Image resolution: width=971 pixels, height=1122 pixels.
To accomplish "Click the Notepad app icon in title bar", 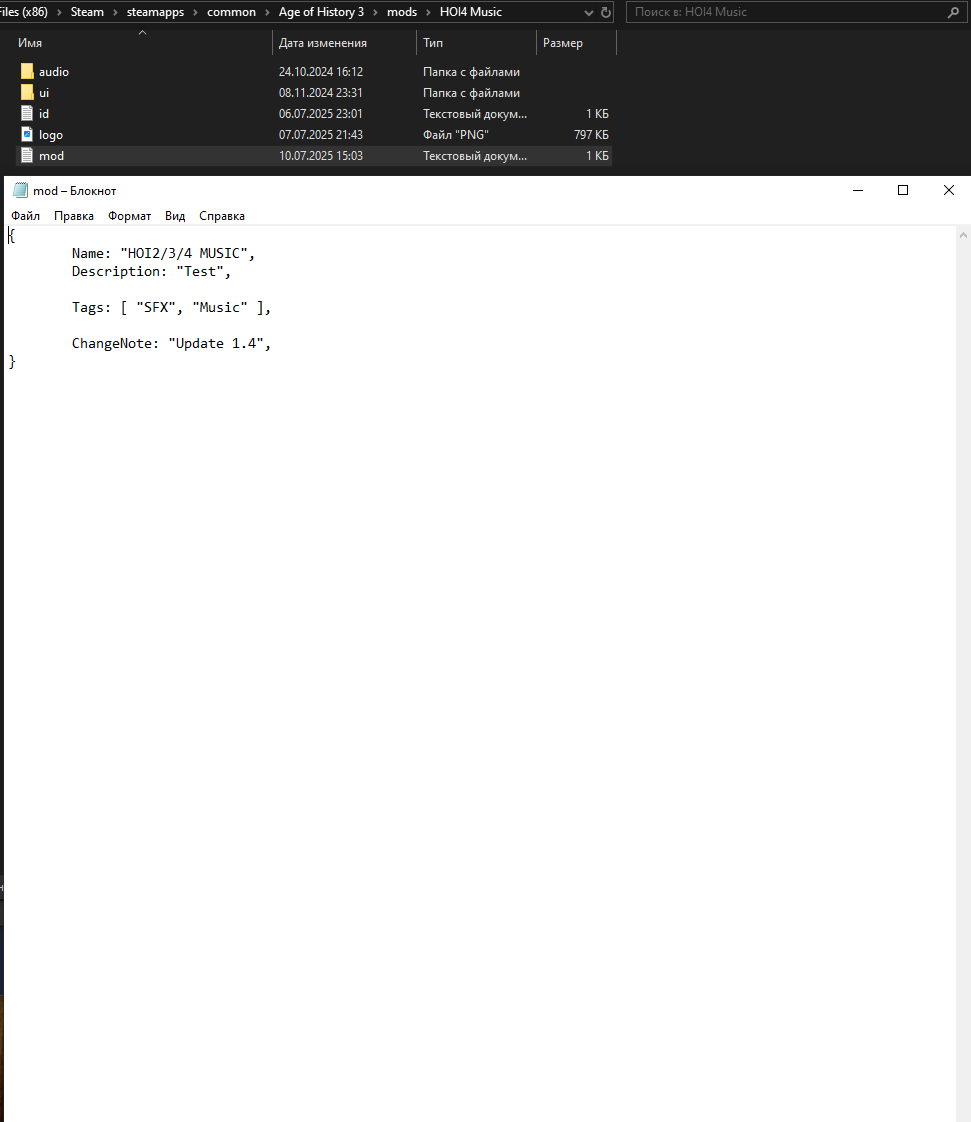I will [20, 190].
